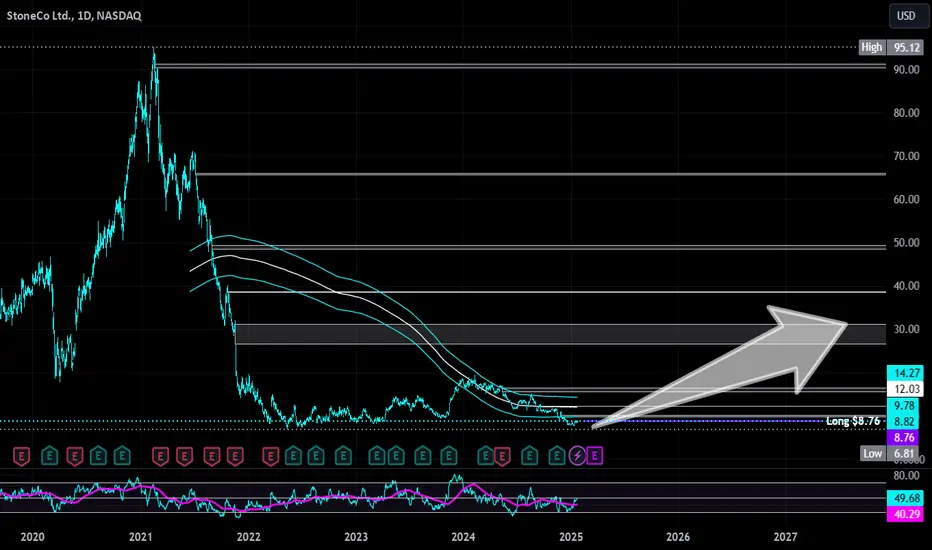
Task: Click the cyan 49.68 RSI value label
Action: point(905,498)
